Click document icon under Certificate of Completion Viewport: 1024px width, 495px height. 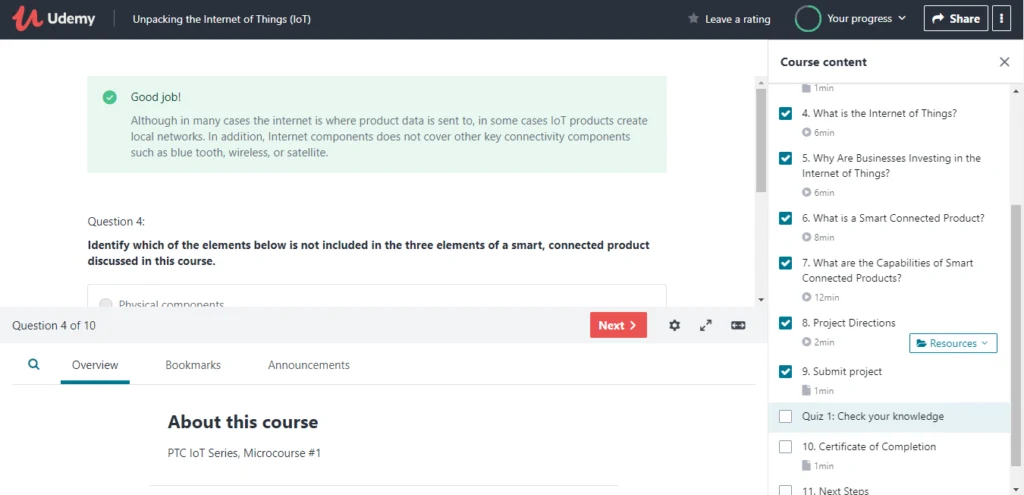tap(807, 466)
